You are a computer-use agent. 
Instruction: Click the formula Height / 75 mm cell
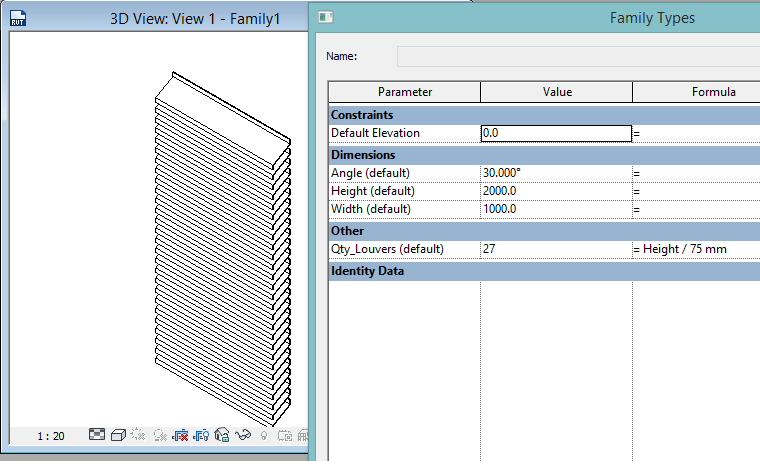(697, 249)
